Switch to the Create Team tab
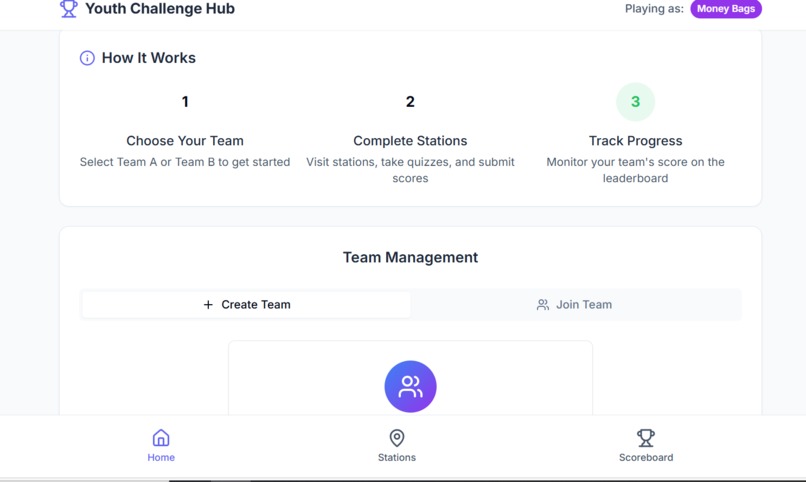The image size is (806, 482). pos(246,305)
